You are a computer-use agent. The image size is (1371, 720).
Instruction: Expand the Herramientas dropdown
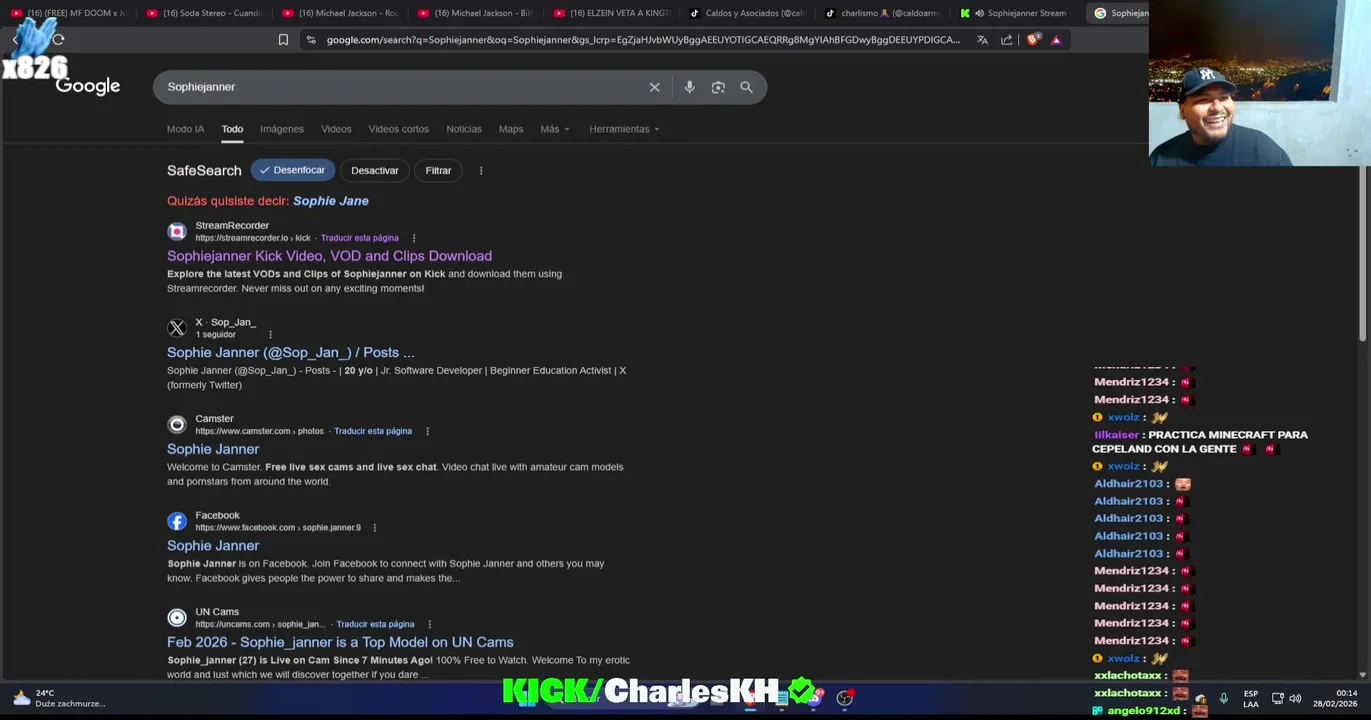click(x=624, y=129)
